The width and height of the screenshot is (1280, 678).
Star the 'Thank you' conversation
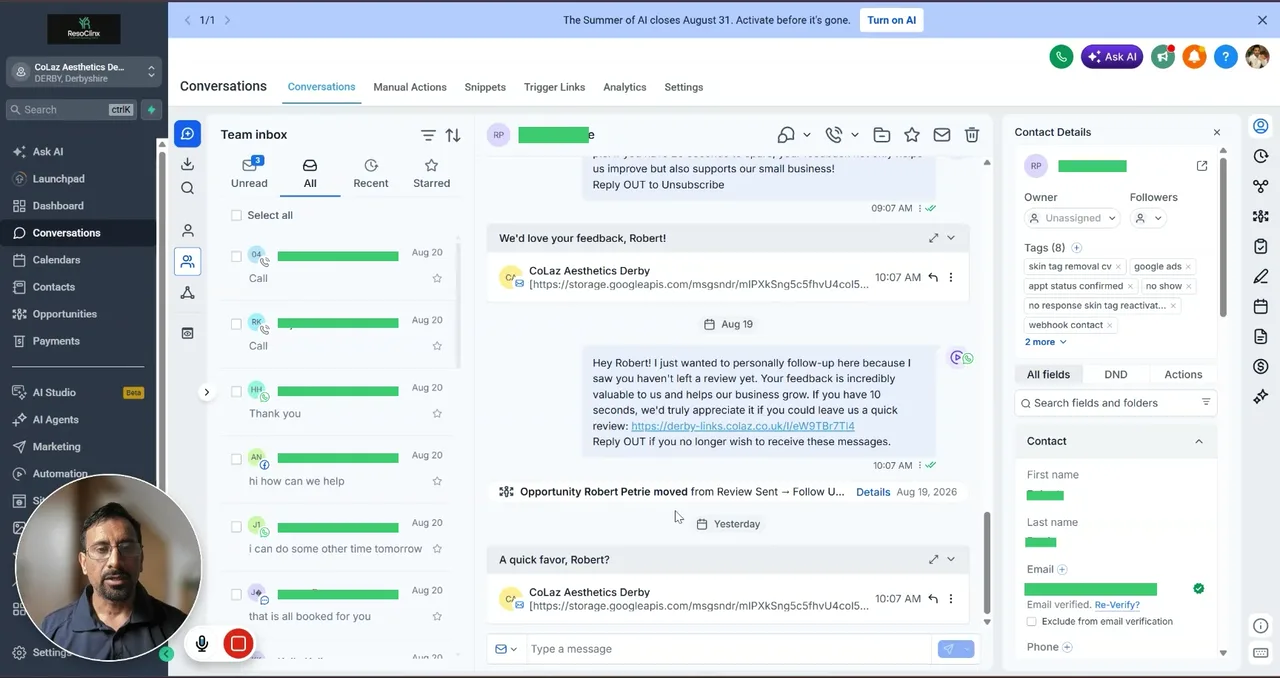[x=437, y=413]
